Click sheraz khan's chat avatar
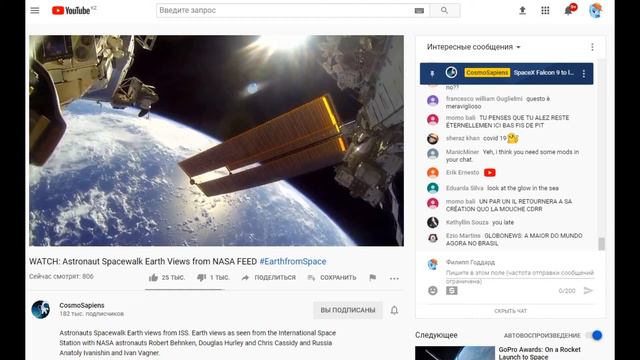Image resolution: width=640 pixels, height=360 pixels. point(433,139)
